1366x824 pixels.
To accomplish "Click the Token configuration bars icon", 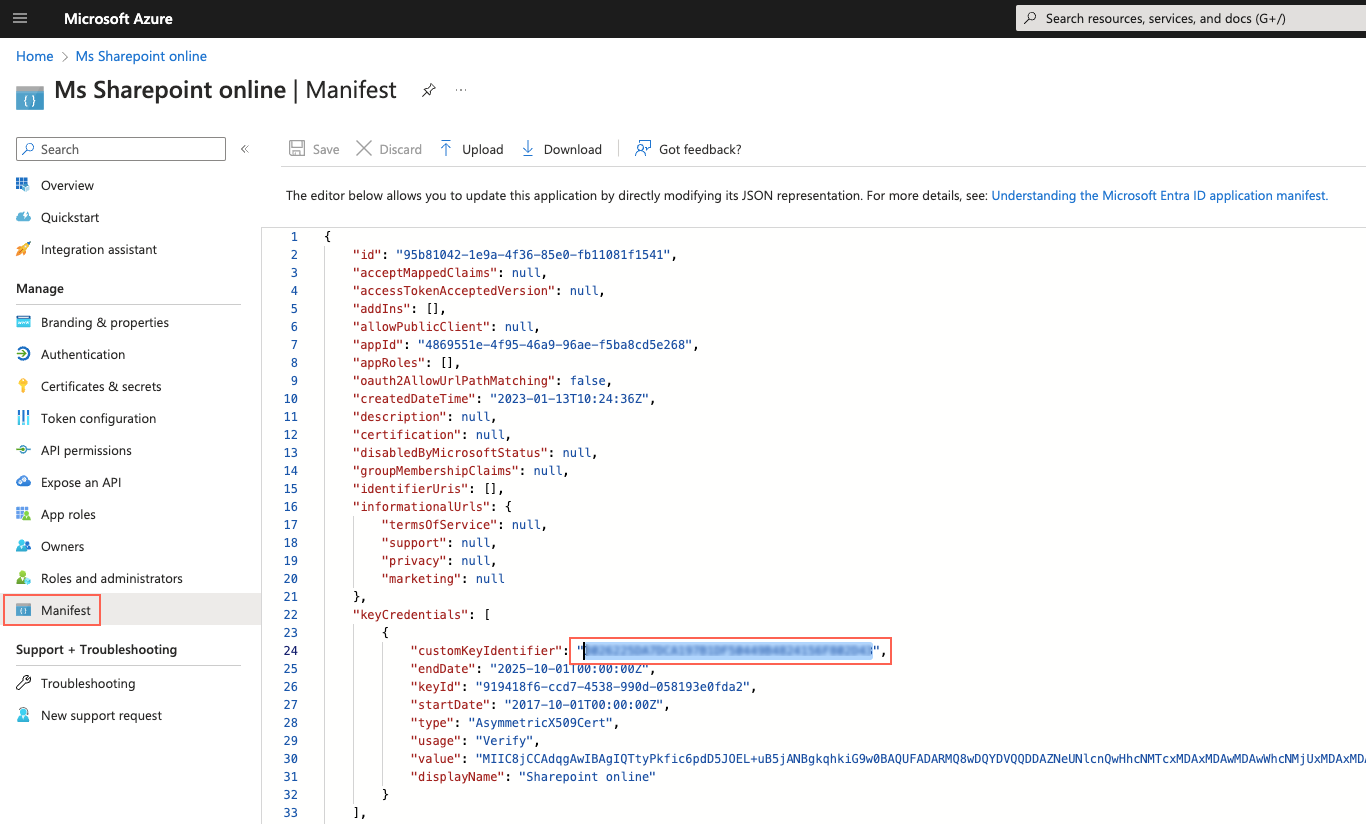I will (23, 418).
